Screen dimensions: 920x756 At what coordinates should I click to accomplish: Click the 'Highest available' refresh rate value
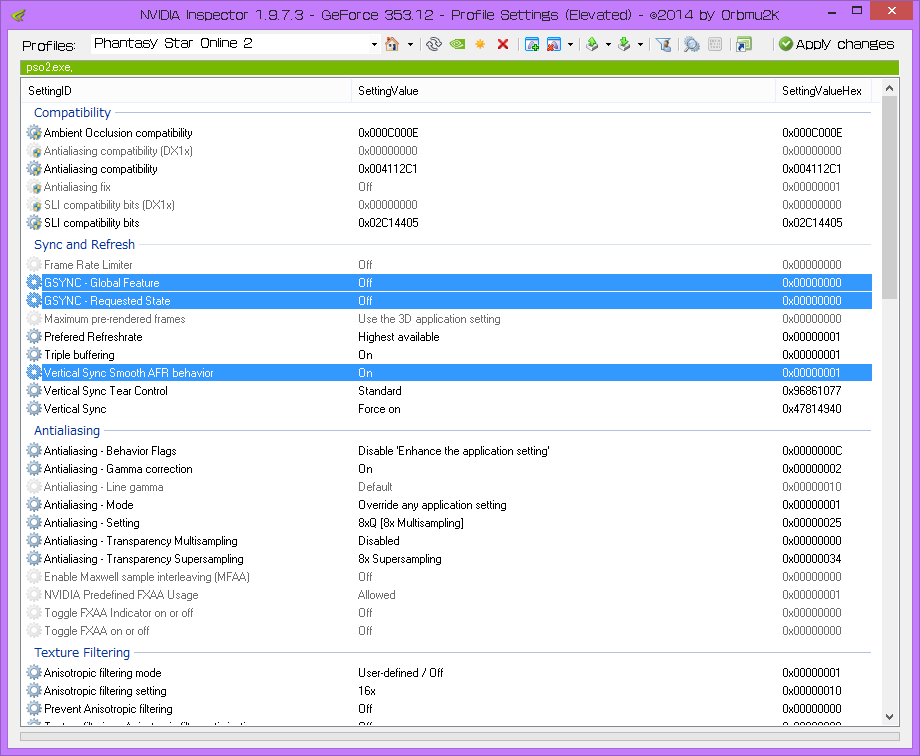pos(398,337)
